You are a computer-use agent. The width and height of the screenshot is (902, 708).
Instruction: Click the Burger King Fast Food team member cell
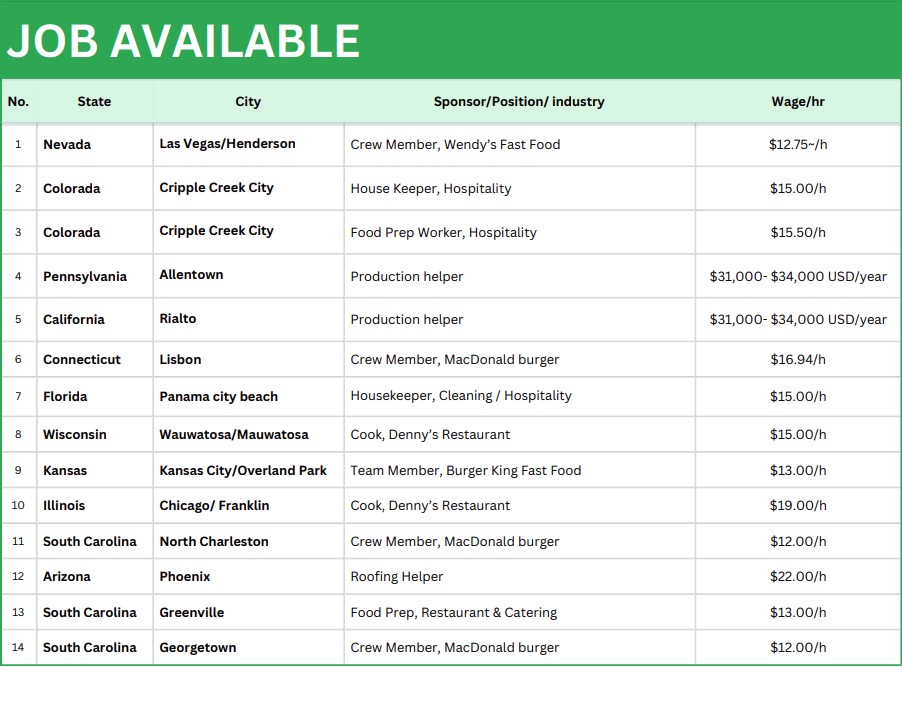465,471
